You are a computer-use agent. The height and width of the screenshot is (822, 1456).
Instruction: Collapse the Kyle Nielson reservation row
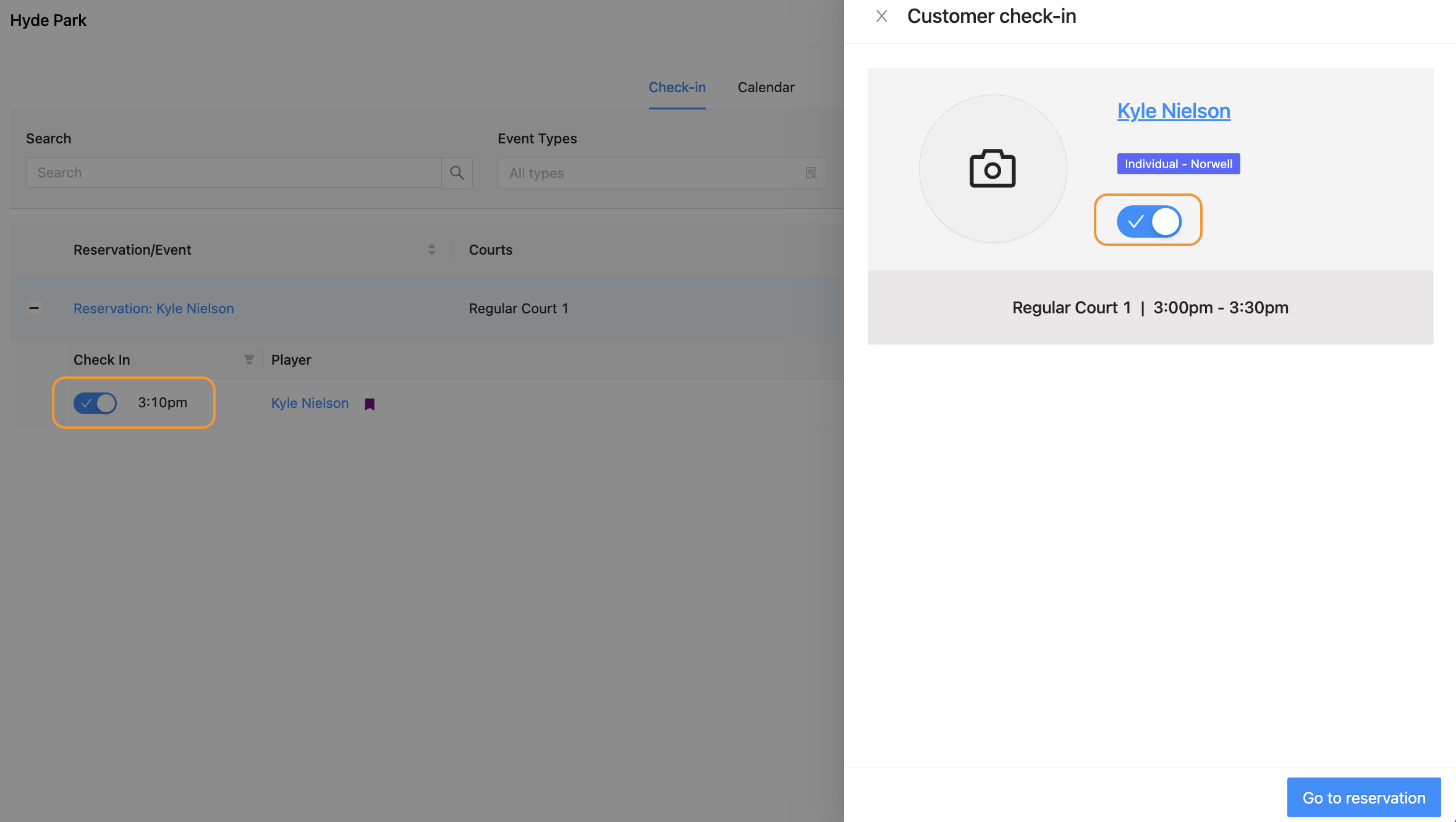[x=35, y=308]
